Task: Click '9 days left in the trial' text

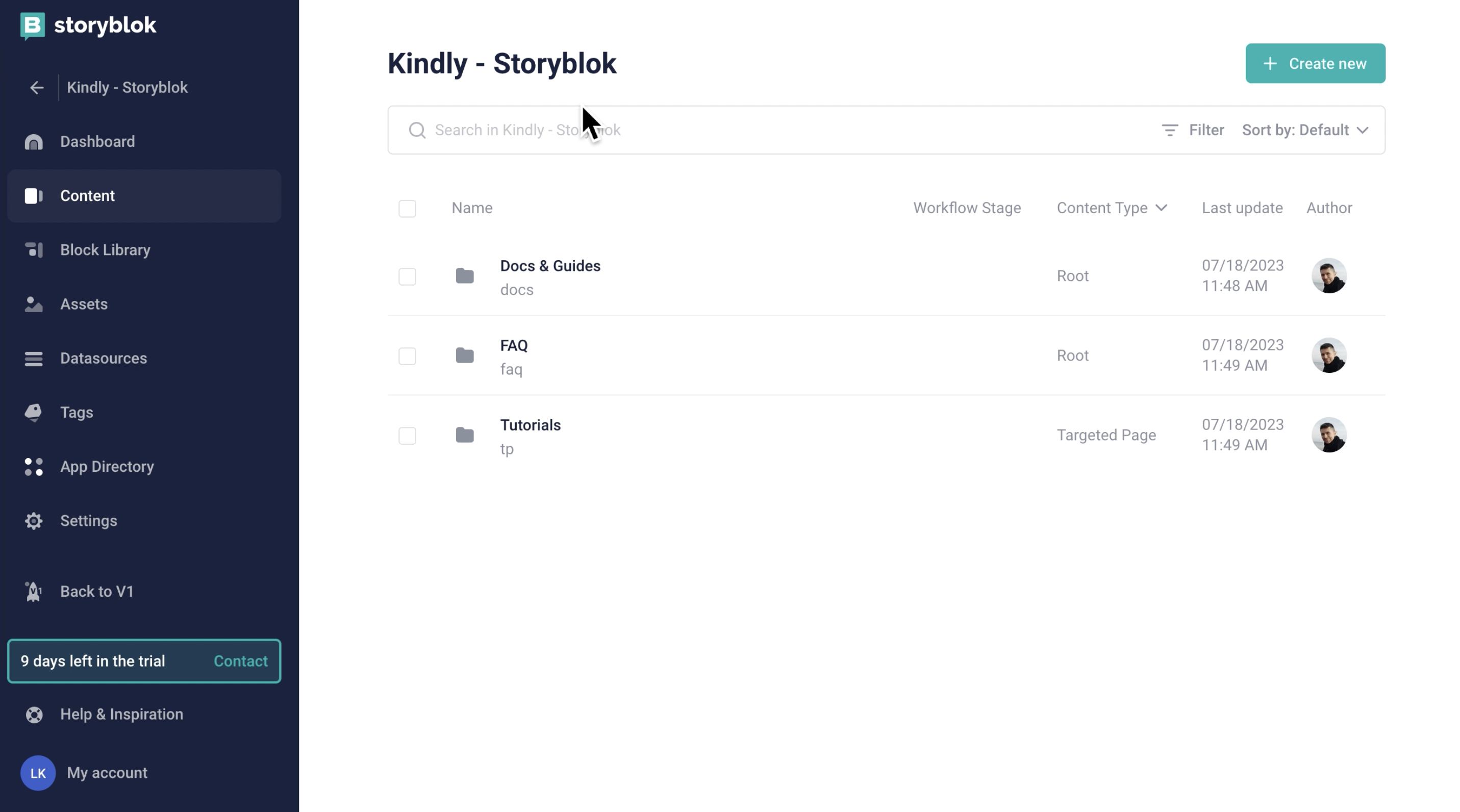Action: 93,661
